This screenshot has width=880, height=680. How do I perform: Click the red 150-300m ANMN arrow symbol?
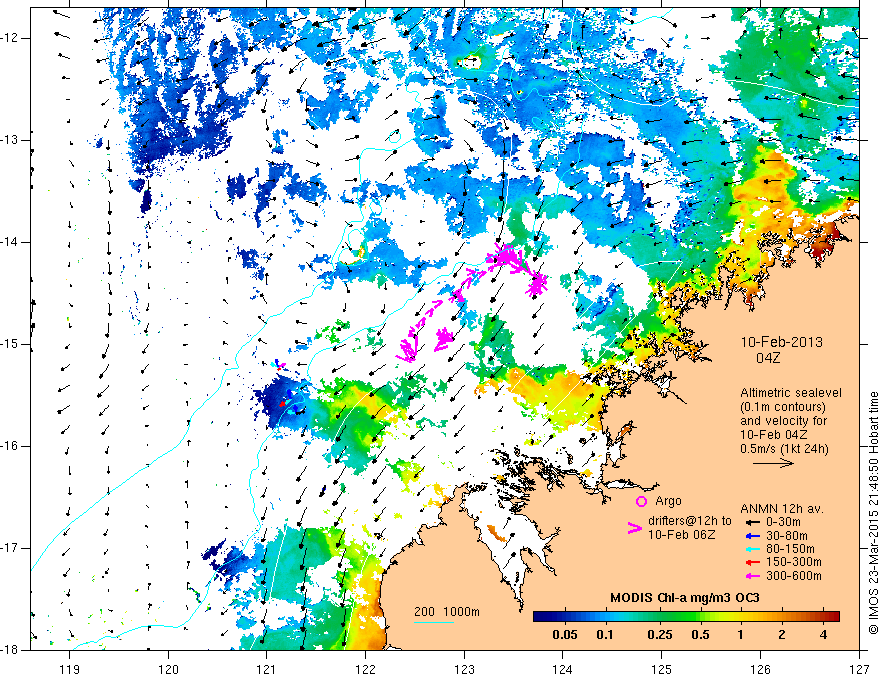point(751,562)
